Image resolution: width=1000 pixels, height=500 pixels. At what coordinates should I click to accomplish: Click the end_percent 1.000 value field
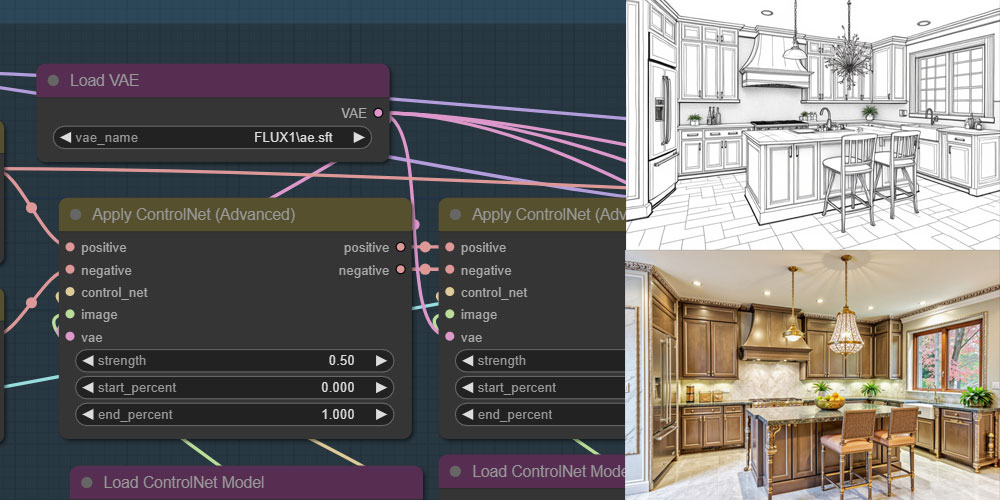(x=235, y=415)
